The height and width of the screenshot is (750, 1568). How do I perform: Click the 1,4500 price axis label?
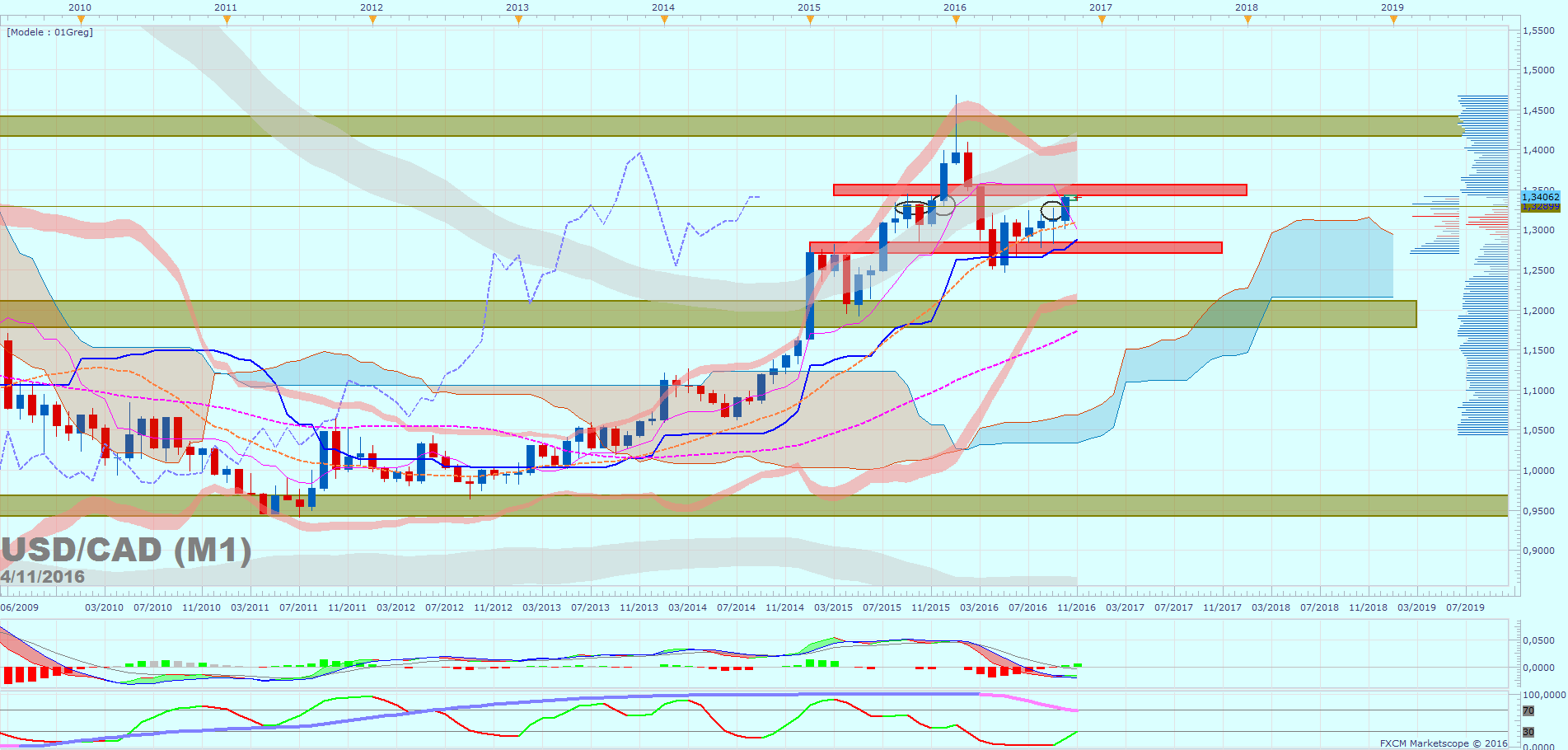(1539, 110)
